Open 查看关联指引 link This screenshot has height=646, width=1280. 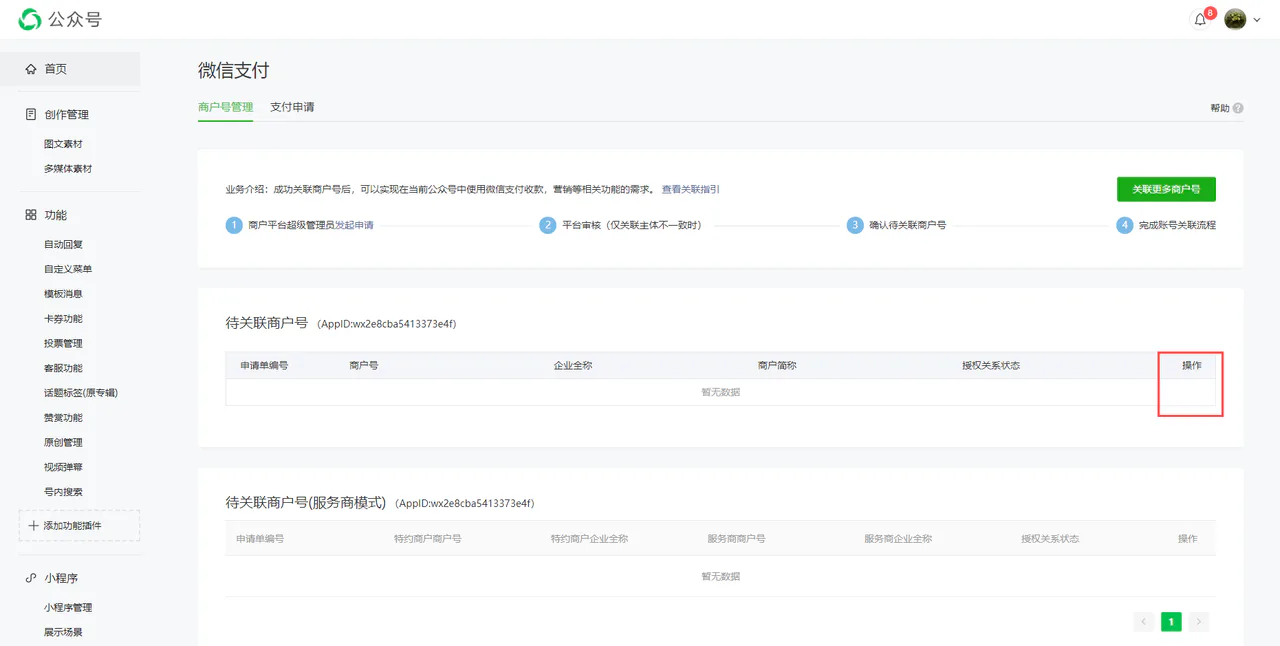click(x=690, y=189)
